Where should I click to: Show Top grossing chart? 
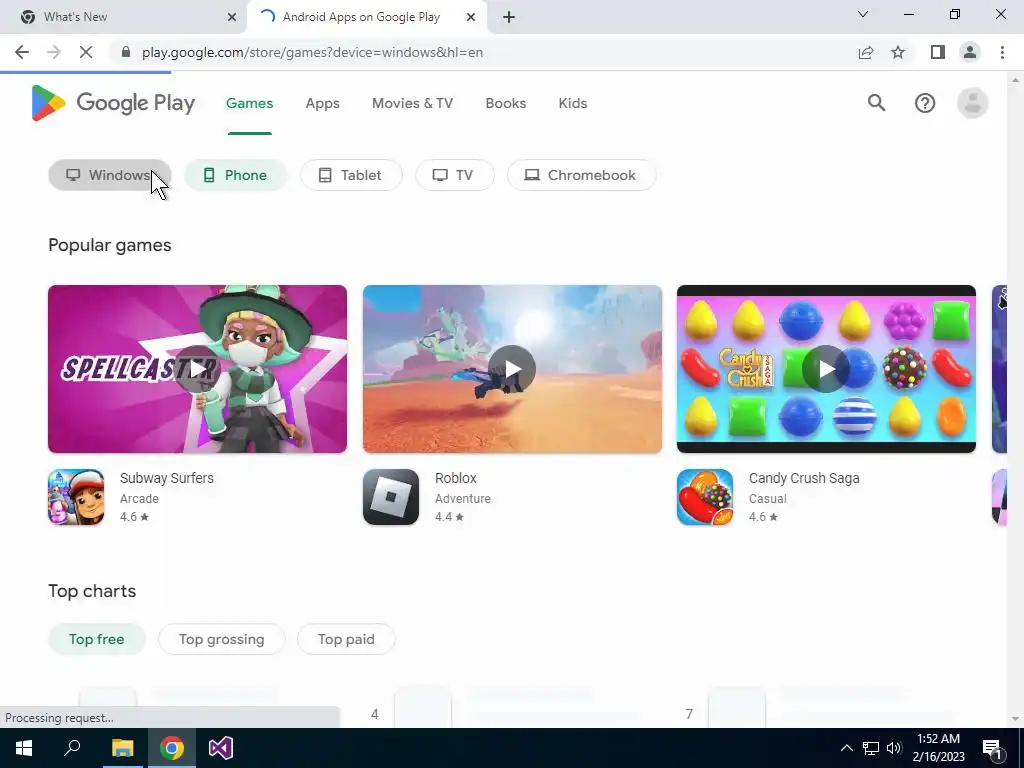tap(222, 639)
